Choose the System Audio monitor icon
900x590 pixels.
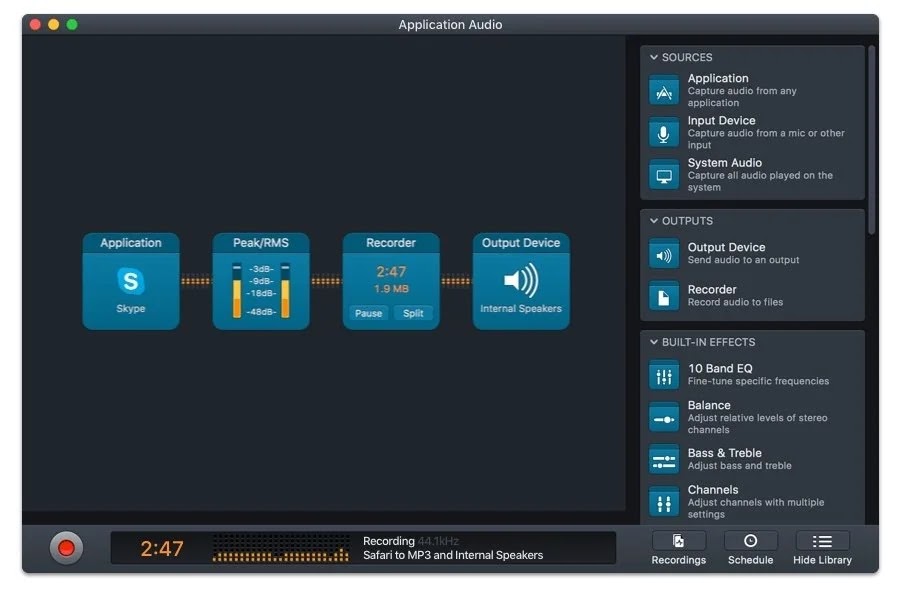tap(664, 176)
